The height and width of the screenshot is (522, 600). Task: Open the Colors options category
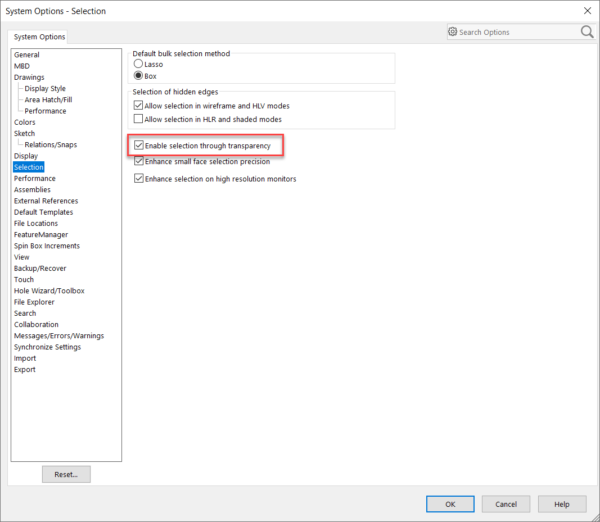coord(24,122)
